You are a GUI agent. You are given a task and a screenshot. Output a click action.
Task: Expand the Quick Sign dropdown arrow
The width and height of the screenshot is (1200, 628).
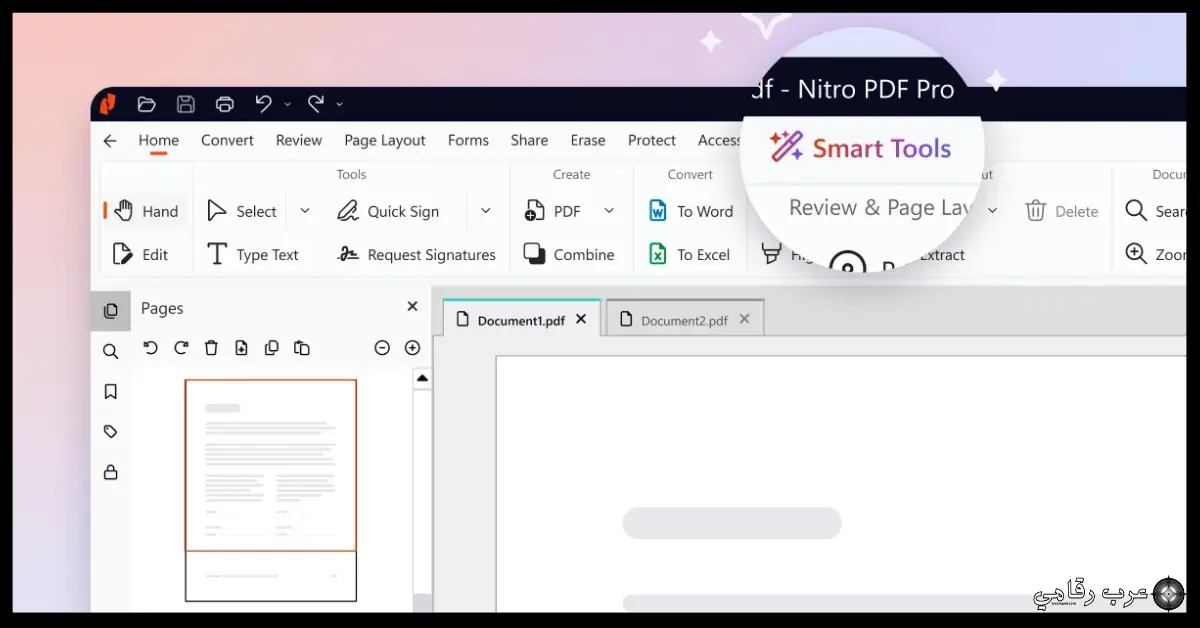click(x=486, y=211)
